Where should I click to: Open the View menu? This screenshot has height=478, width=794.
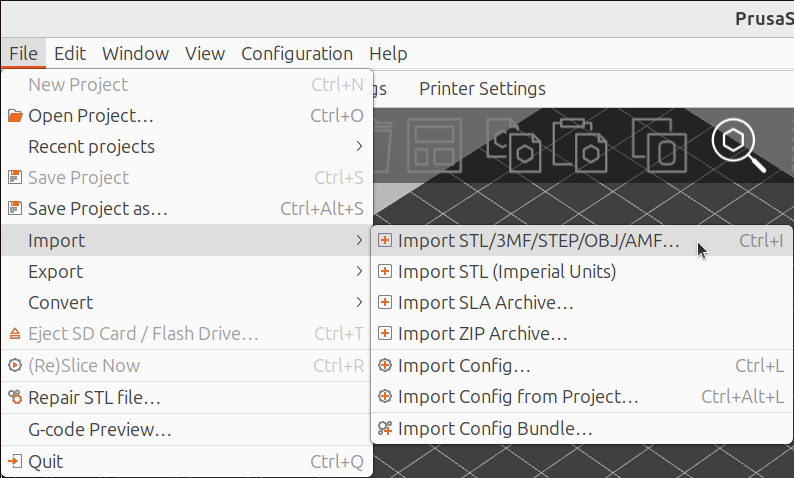[205, 53]
